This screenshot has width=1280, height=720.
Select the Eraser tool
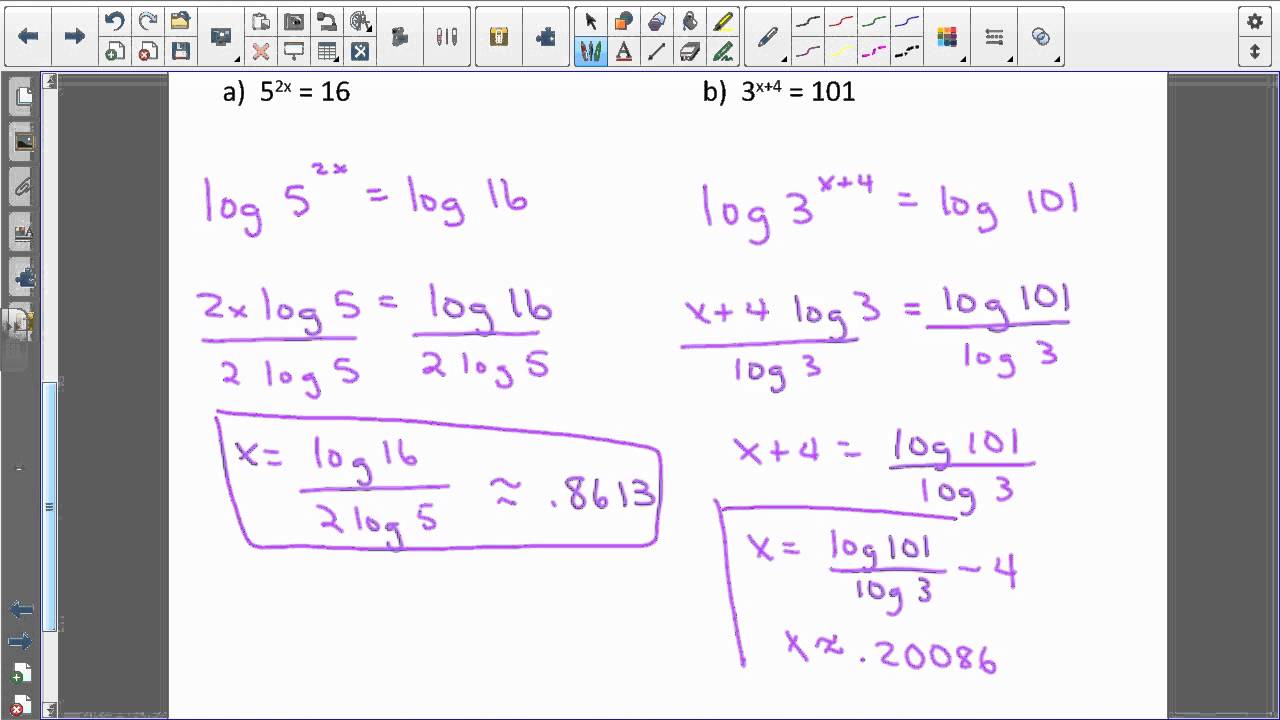[x=690, y=51]
